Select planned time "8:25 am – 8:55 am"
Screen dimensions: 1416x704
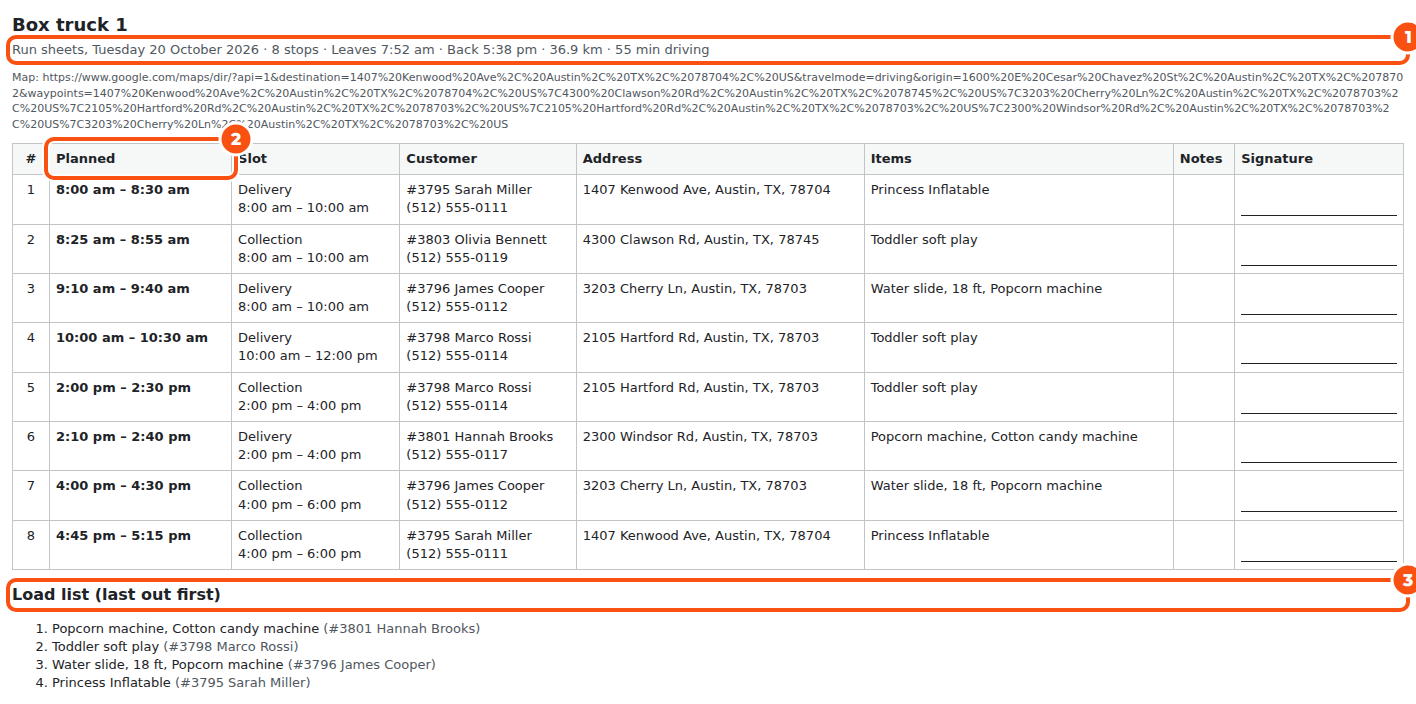(122, 239)
